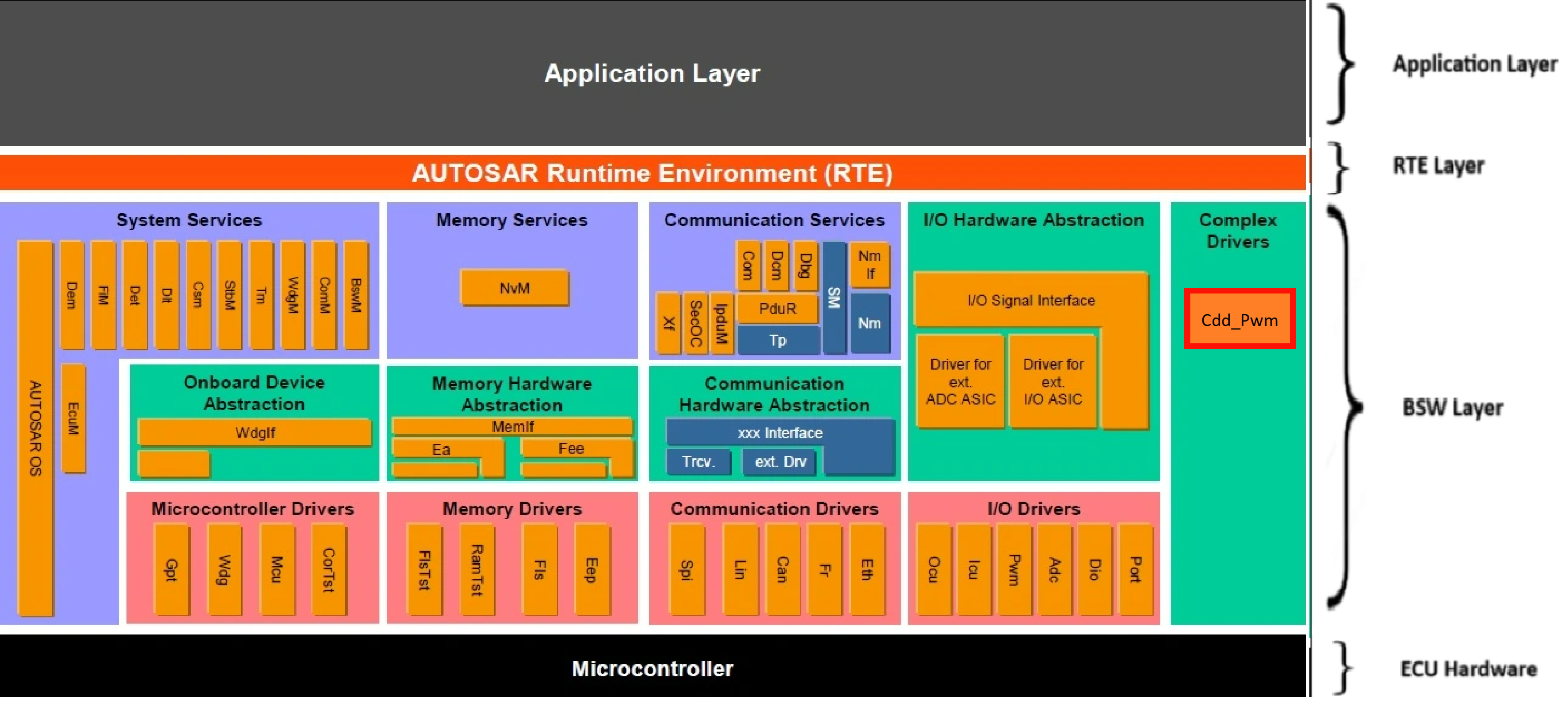Select the Tp block under PduR

pyautogui.click(x=777, y=340)
